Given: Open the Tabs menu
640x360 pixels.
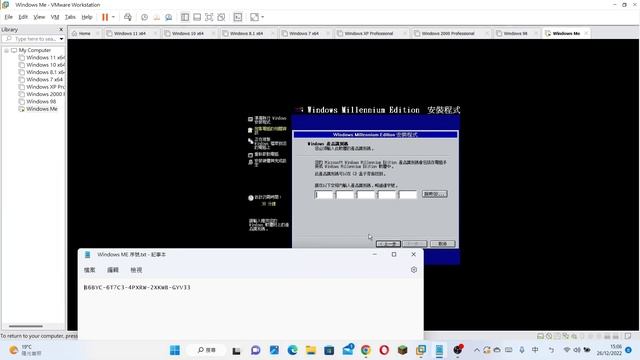Looking at the screenshot, I should click(70, 17).
